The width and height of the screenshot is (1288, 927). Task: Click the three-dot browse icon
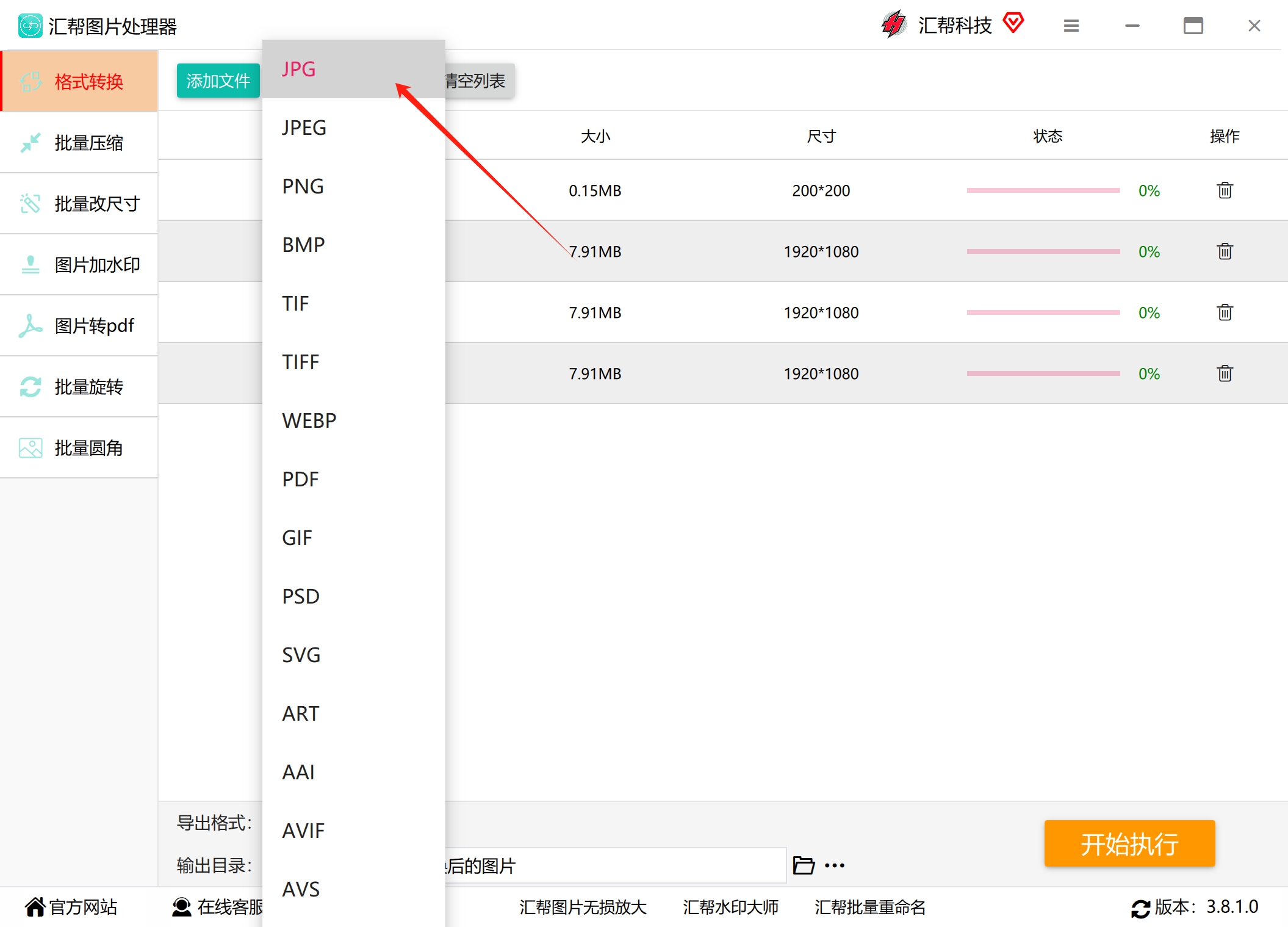pyautogui.click(x=835, y=865)
